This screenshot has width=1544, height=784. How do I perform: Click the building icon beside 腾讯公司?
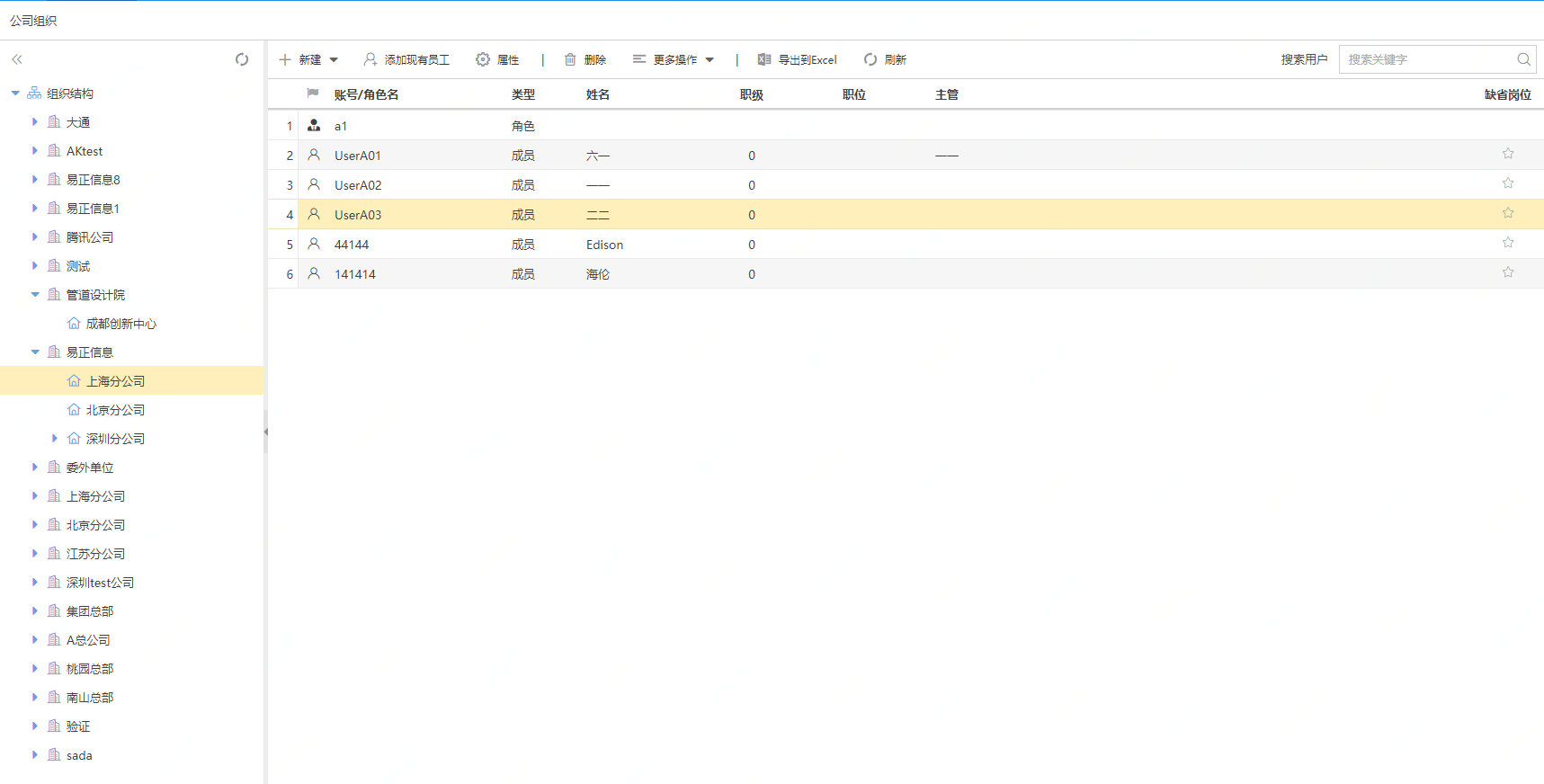coord(54,237)
